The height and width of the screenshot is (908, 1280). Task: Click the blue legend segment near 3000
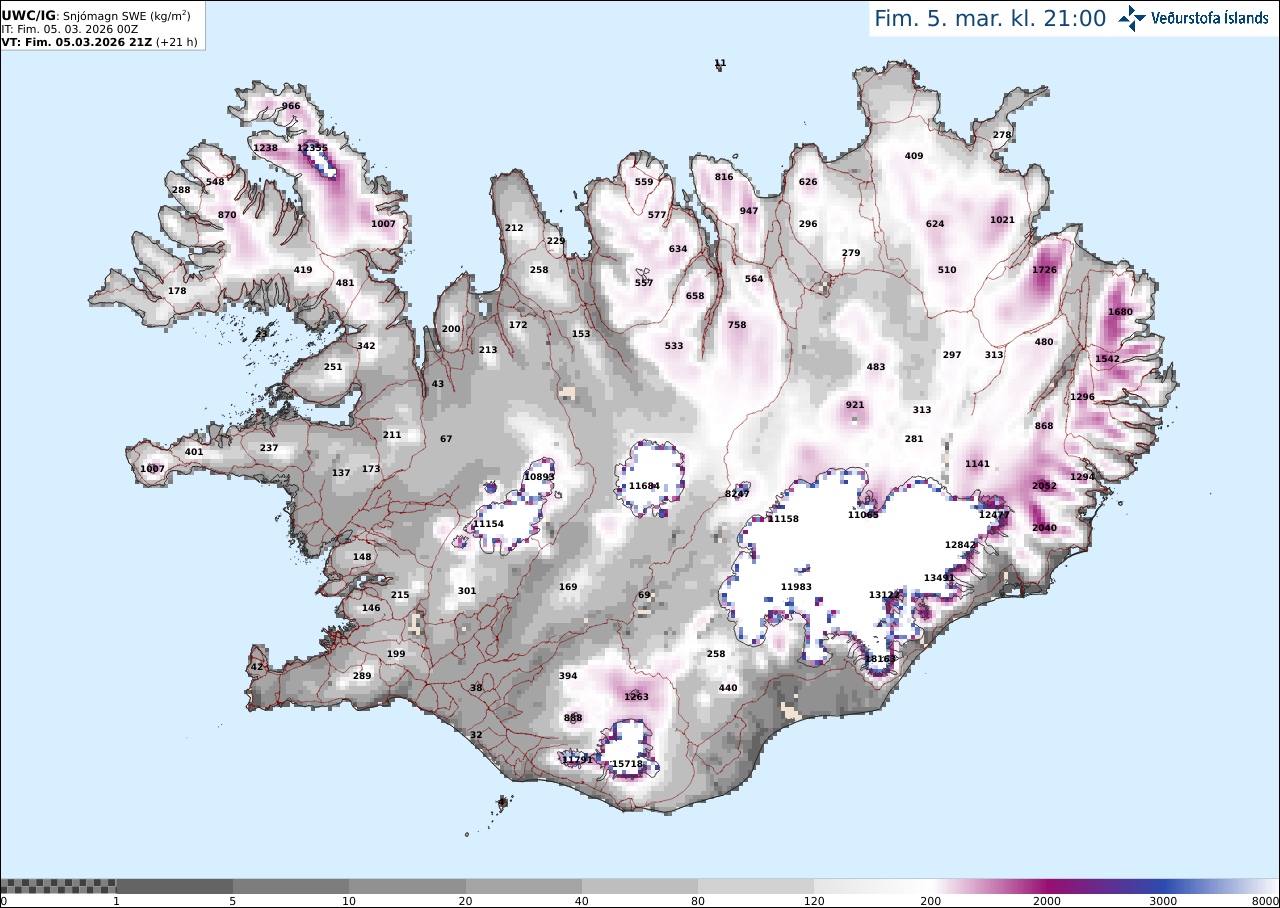pos(1163,885)
